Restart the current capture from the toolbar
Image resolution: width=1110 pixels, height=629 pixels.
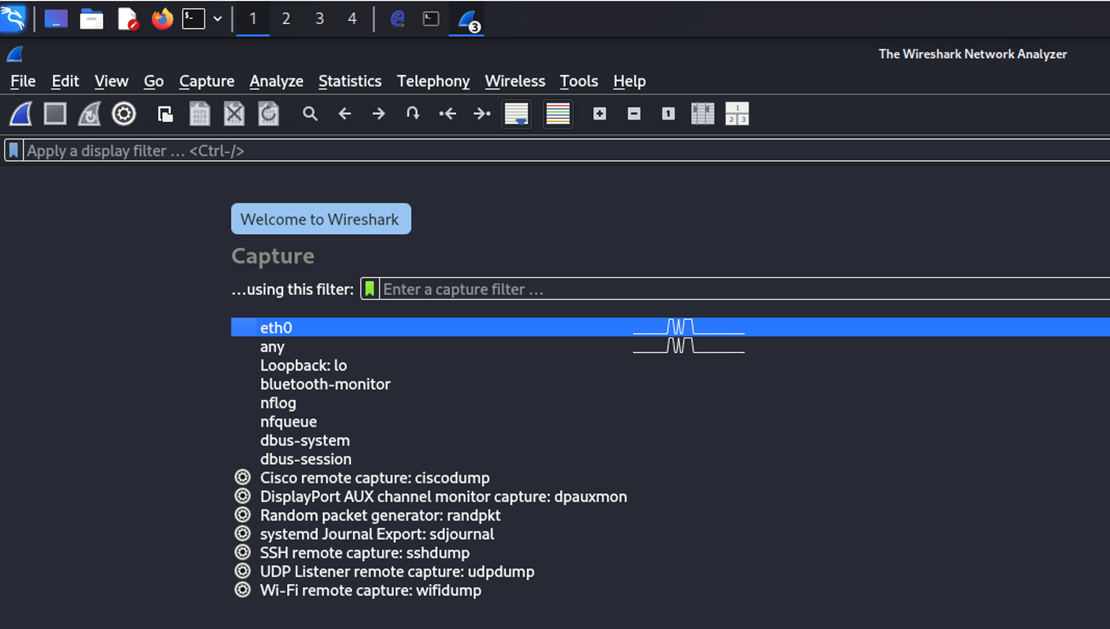point(89,114)
